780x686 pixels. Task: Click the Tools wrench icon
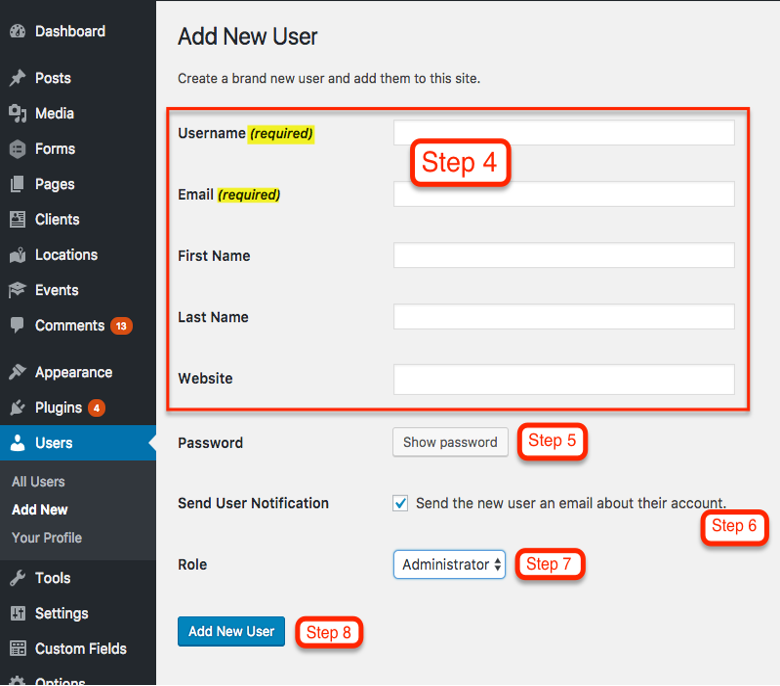tap(17, 578)
